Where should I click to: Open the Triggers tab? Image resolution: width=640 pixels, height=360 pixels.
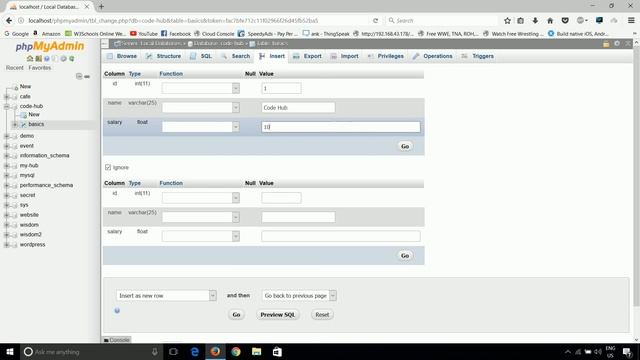click(x=478, y=56)
